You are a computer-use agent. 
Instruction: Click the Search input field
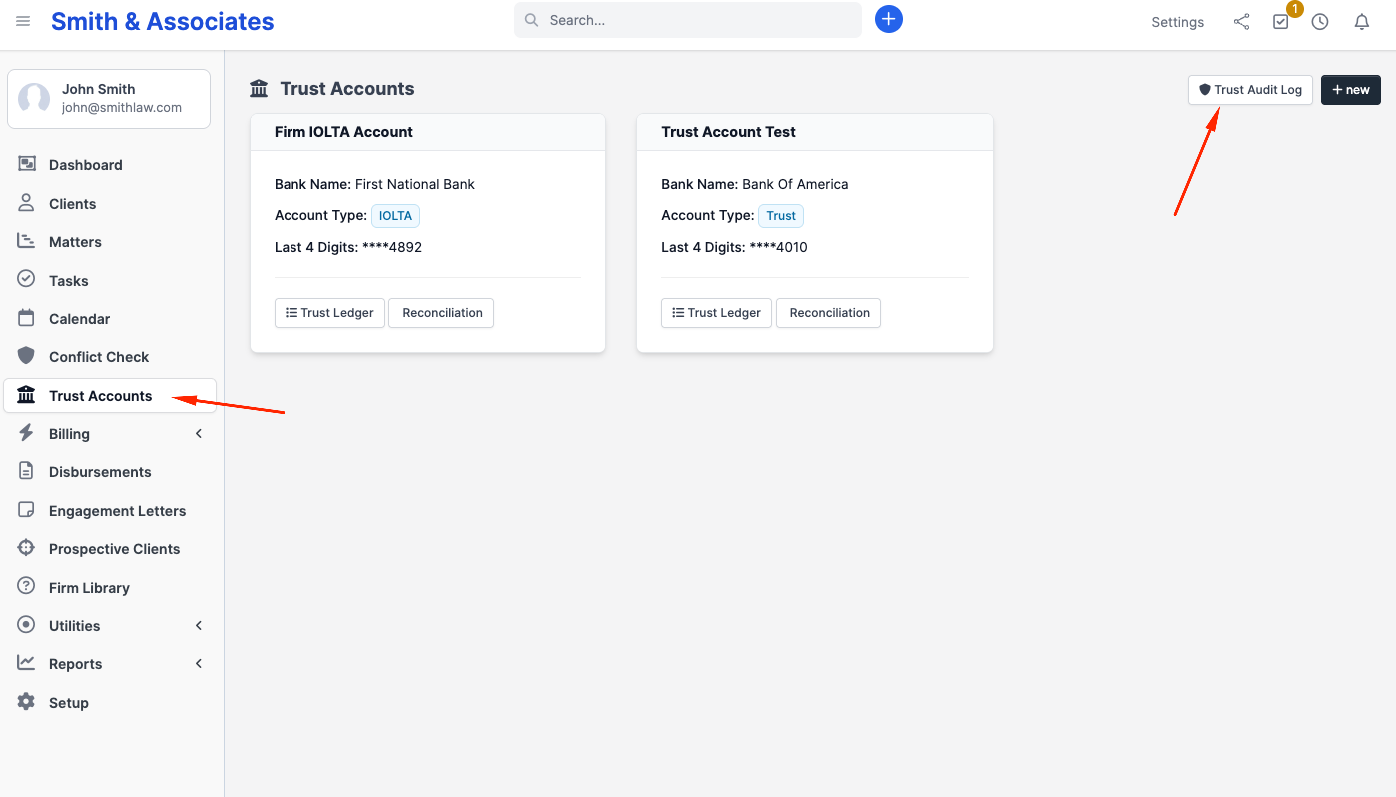click(x=688, y=20)
